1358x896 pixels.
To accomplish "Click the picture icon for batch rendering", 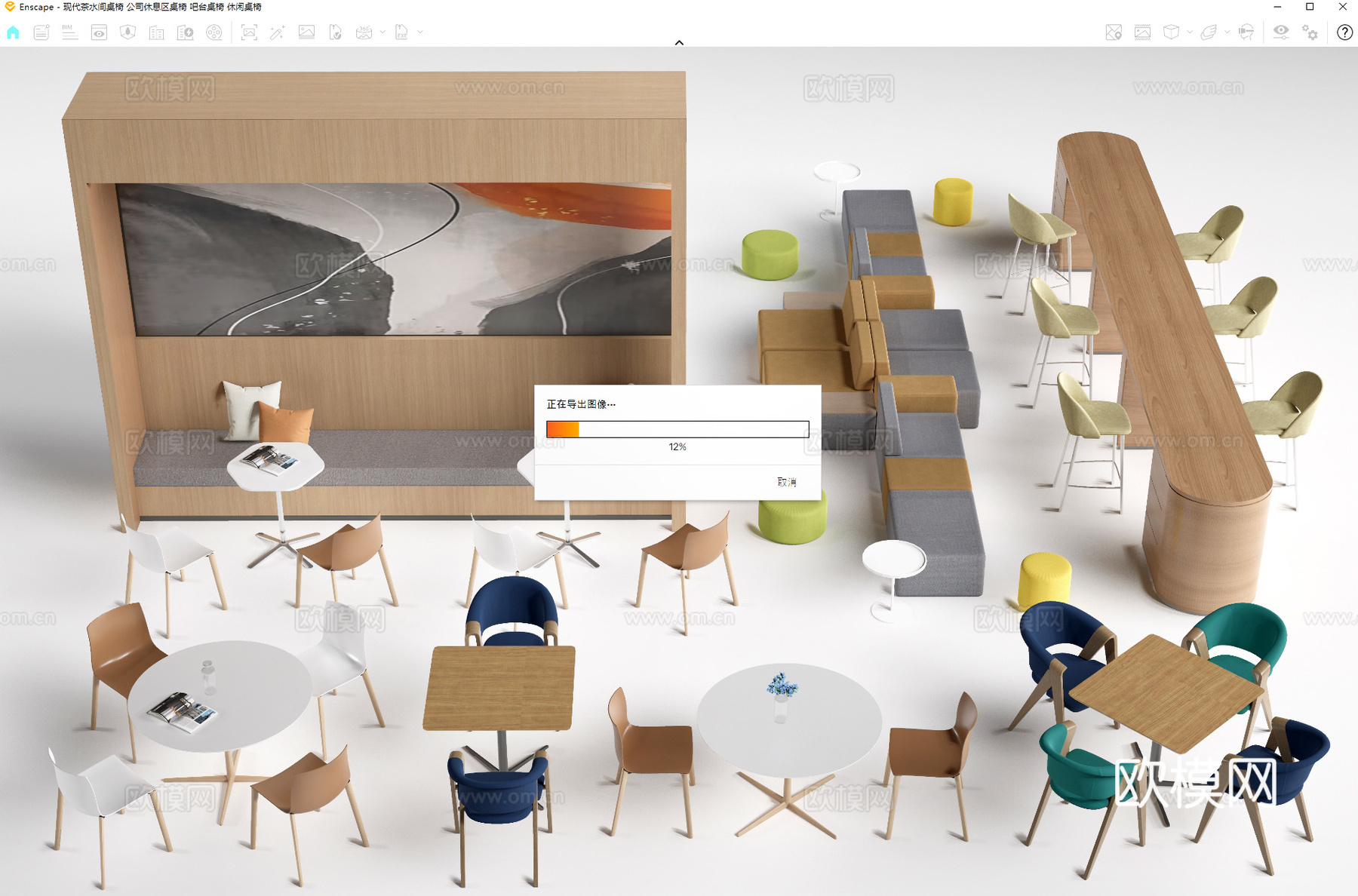I will coord(306,32).
